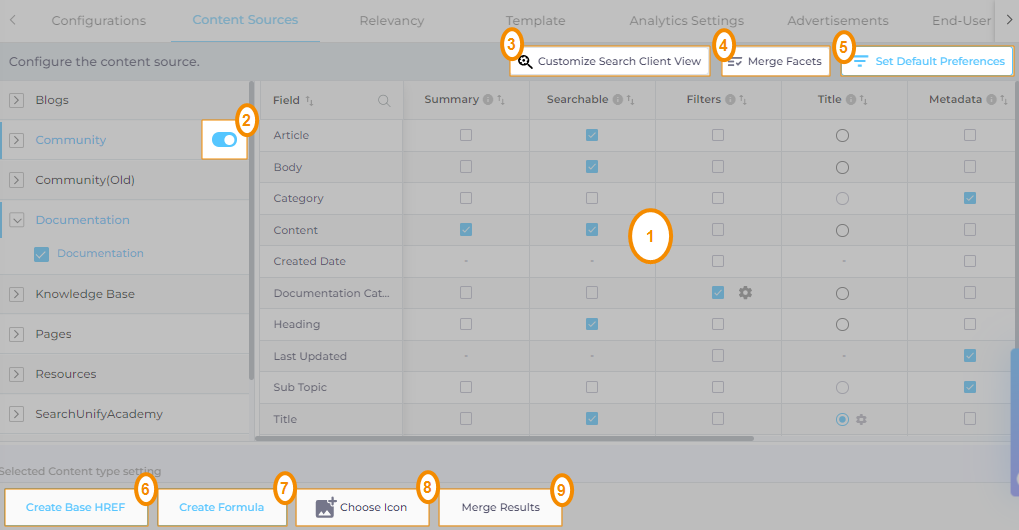This screenshot has width=1019, height=530.
Task: Click the Filters column info icon
Action: (x=729, y=100)
